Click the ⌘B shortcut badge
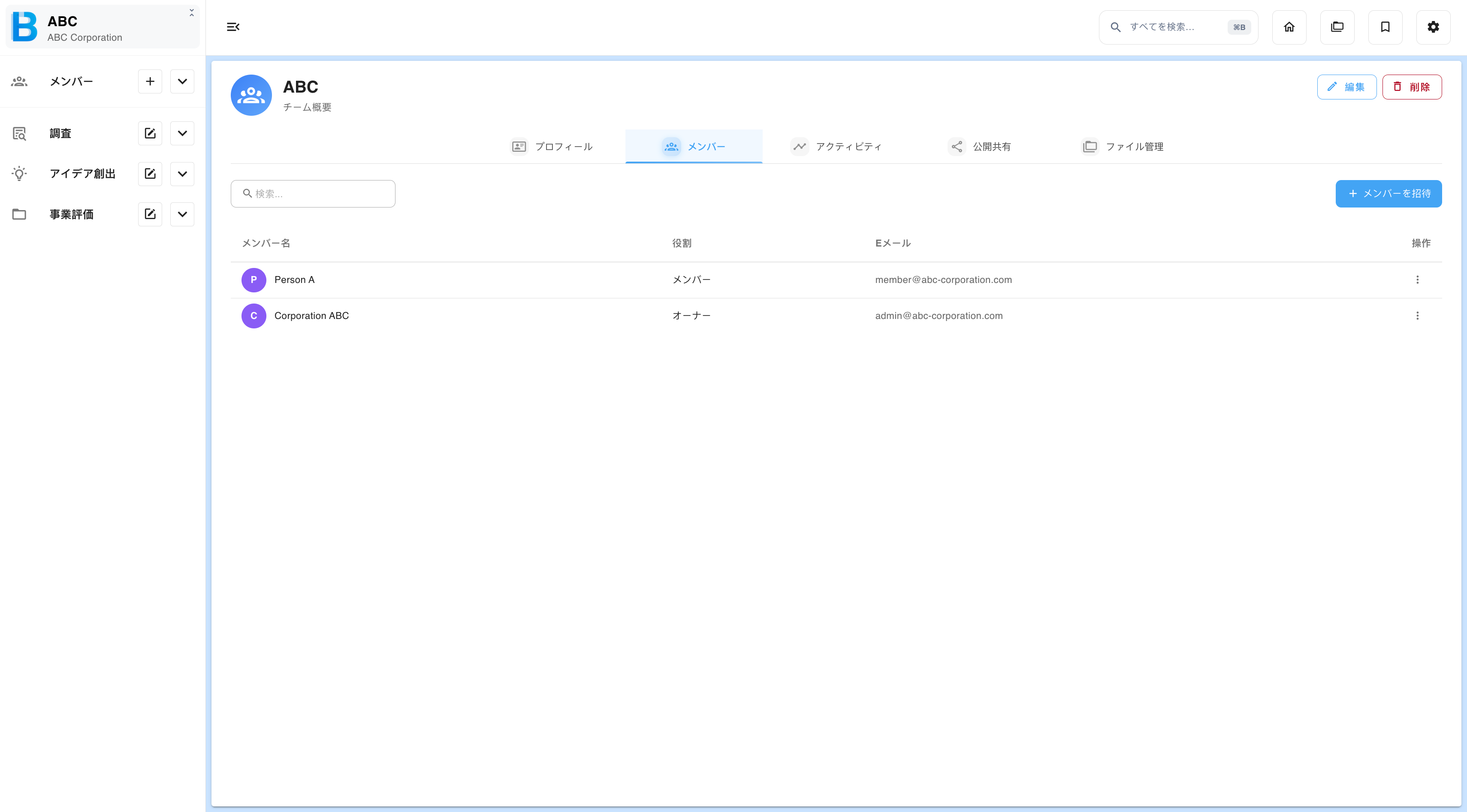 pyautogui.click(x=1239, y=27)
